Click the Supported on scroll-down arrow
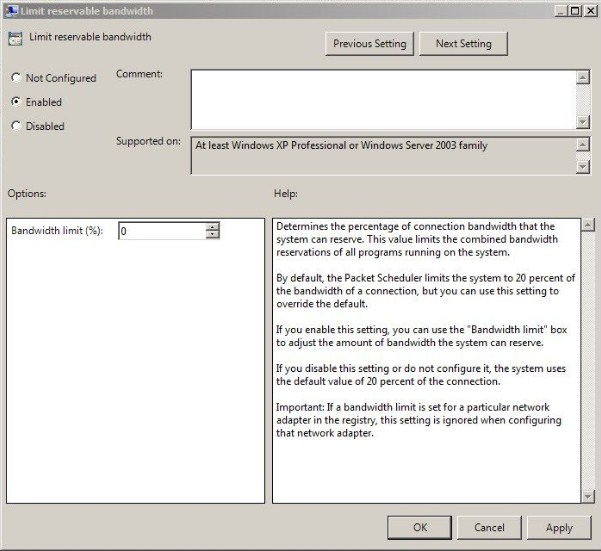Image resolution: width=601 pixels, height=551 pixels. (583, 167)
